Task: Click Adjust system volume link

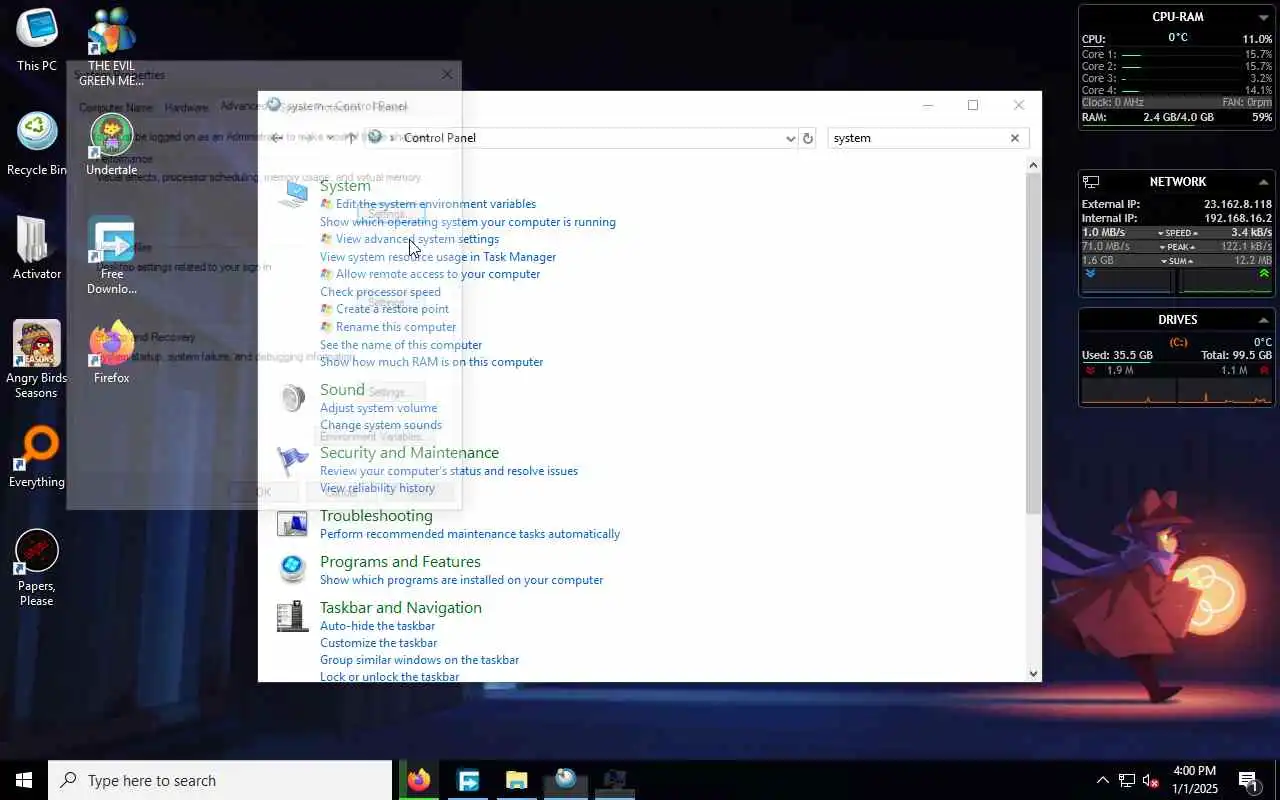Action: pyautogui.click(x=378, y=408)
